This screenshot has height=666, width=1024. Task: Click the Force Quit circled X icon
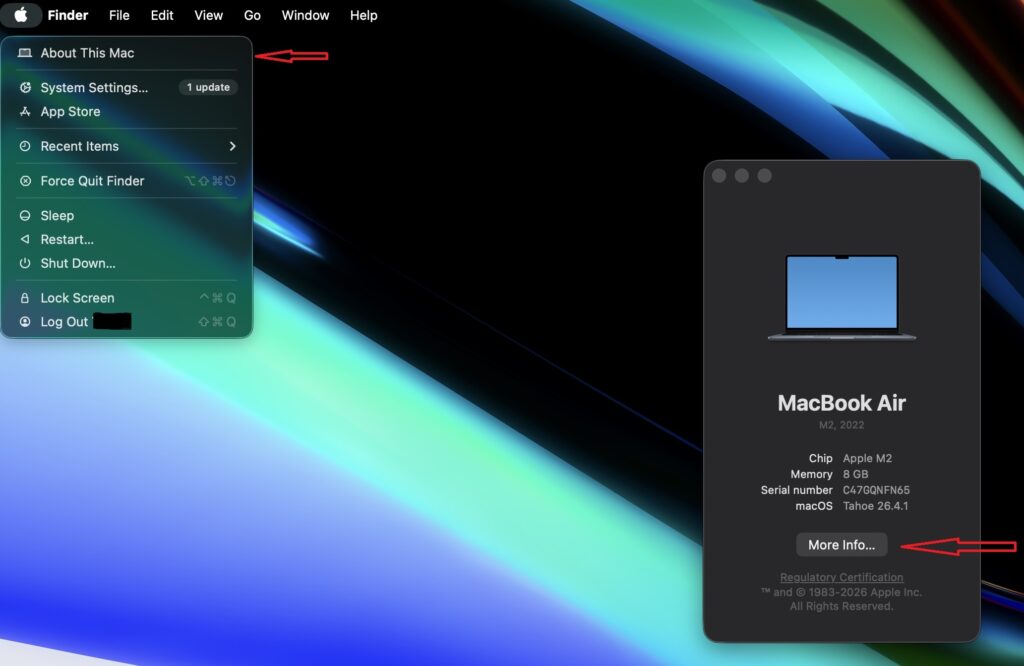point(25,181)
